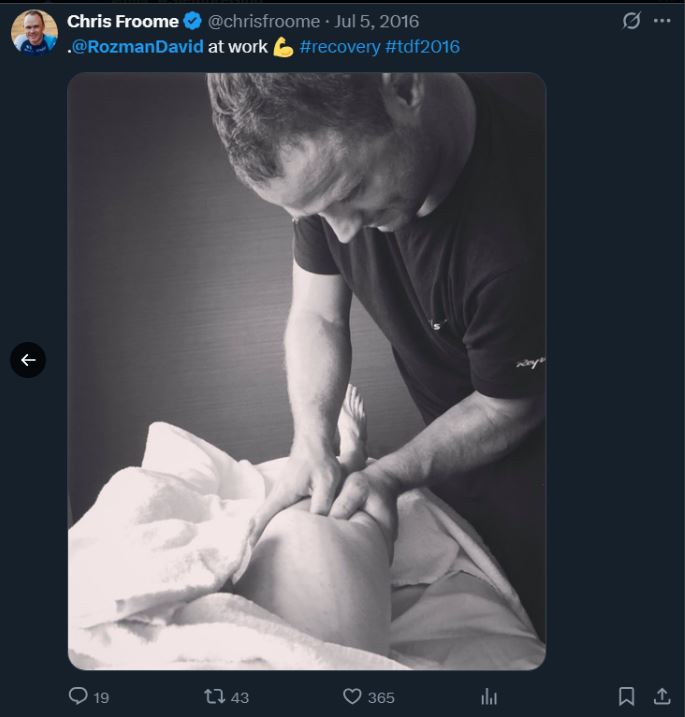Open Chris Froome's profile avatar
This screenshot has width=685, height=717.
pos(34,32)
